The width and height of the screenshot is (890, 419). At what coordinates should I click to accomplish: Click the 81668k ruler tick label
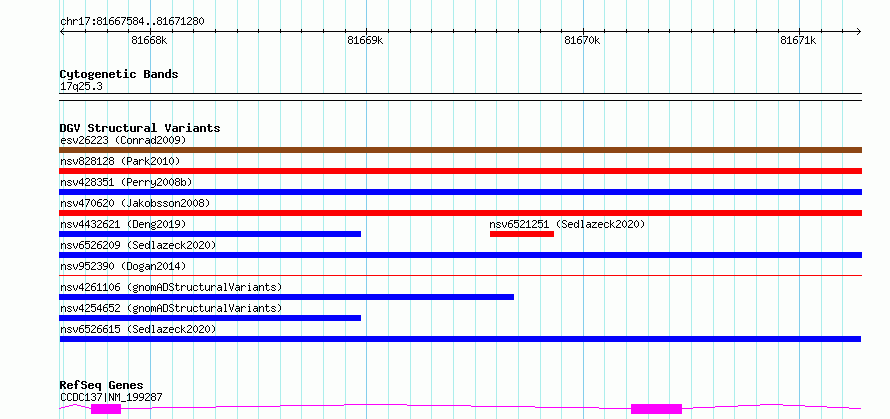[149, 40]
